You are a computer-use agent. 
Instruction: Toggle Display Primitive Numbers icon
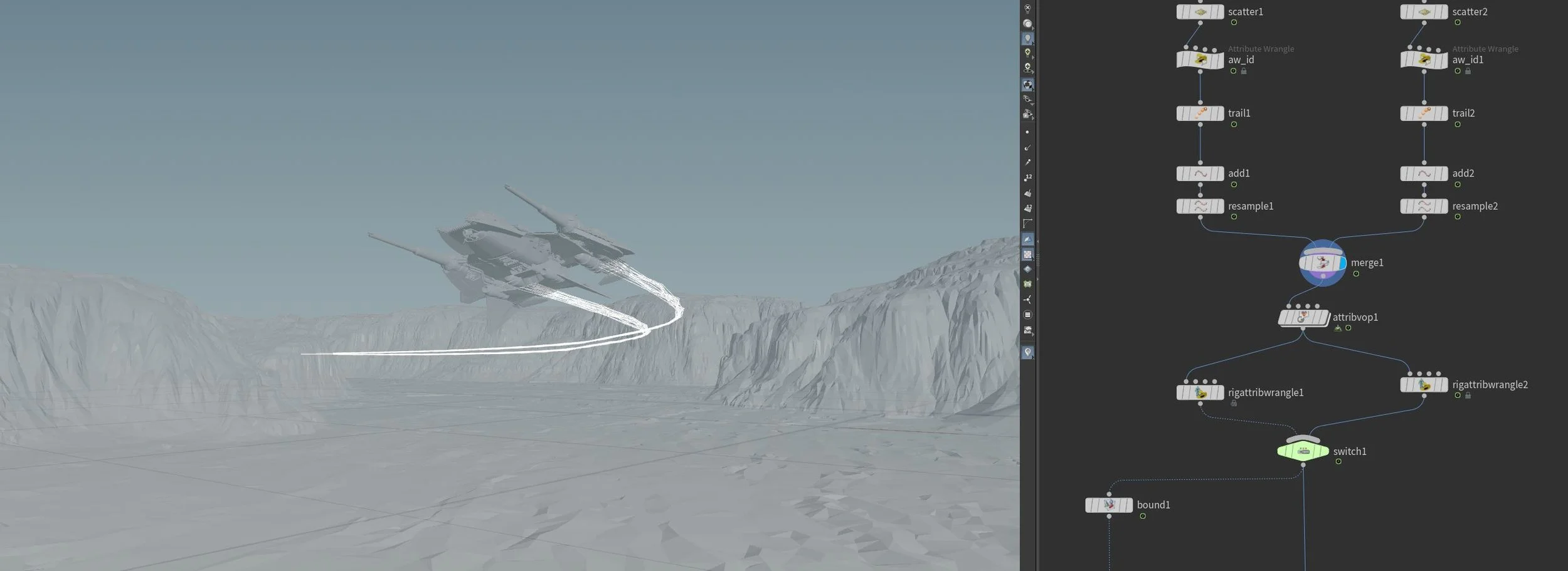(x=1027, y=209)
